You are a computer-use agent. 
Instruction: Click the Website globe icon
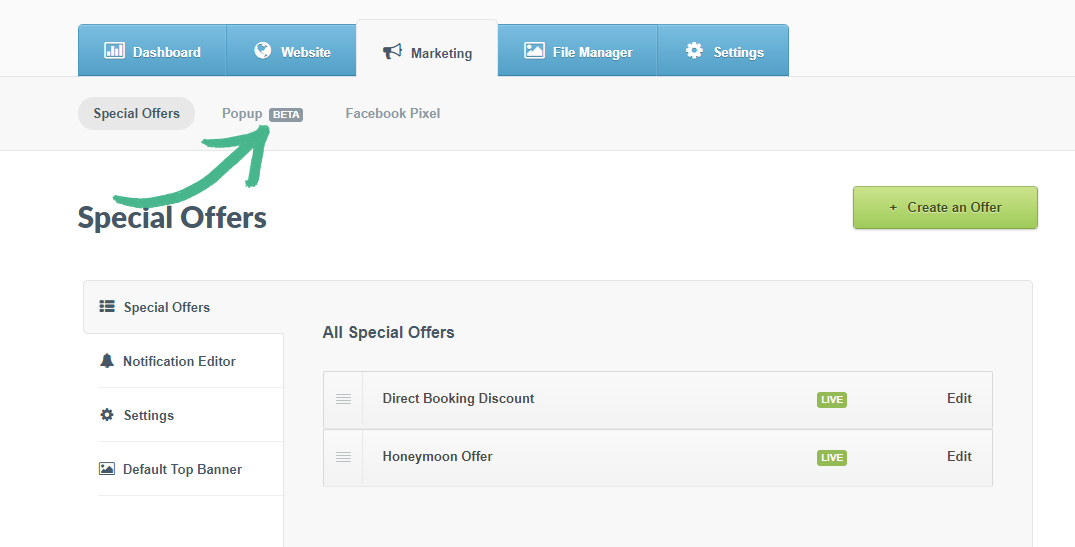click(x=263, y=51)
